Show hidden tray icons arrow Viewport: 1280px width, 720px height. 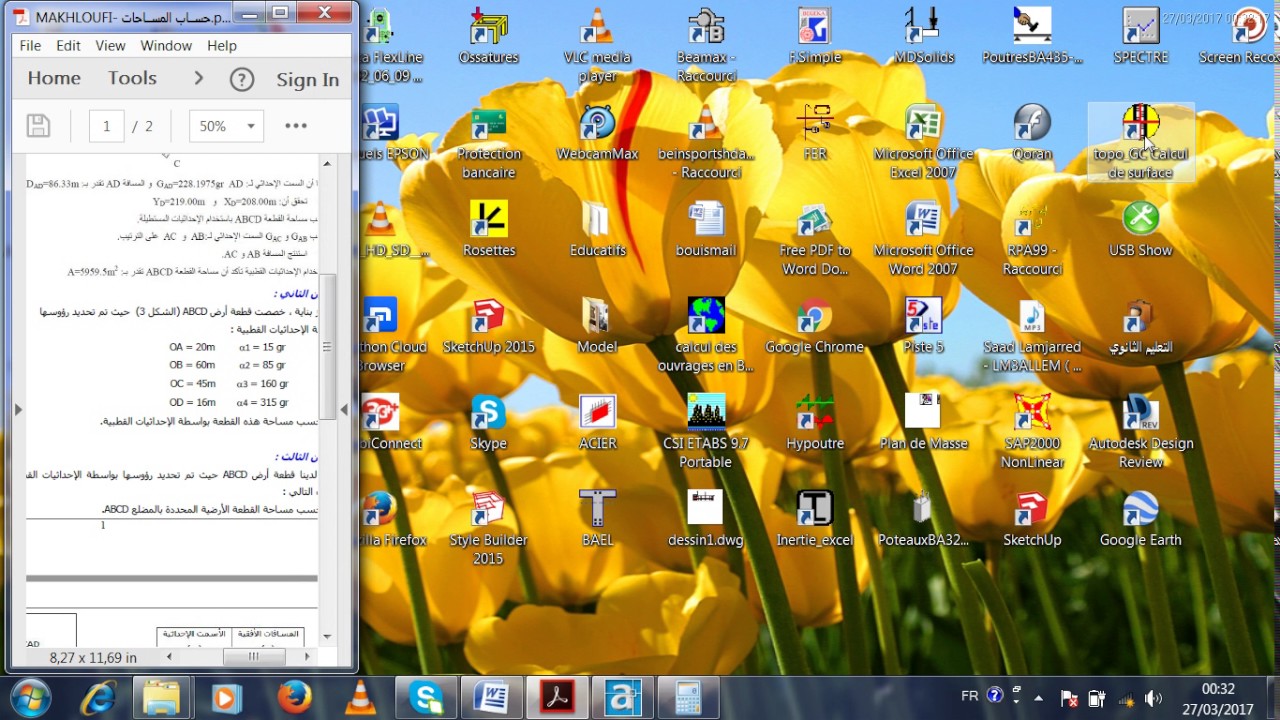point(1038,698)
